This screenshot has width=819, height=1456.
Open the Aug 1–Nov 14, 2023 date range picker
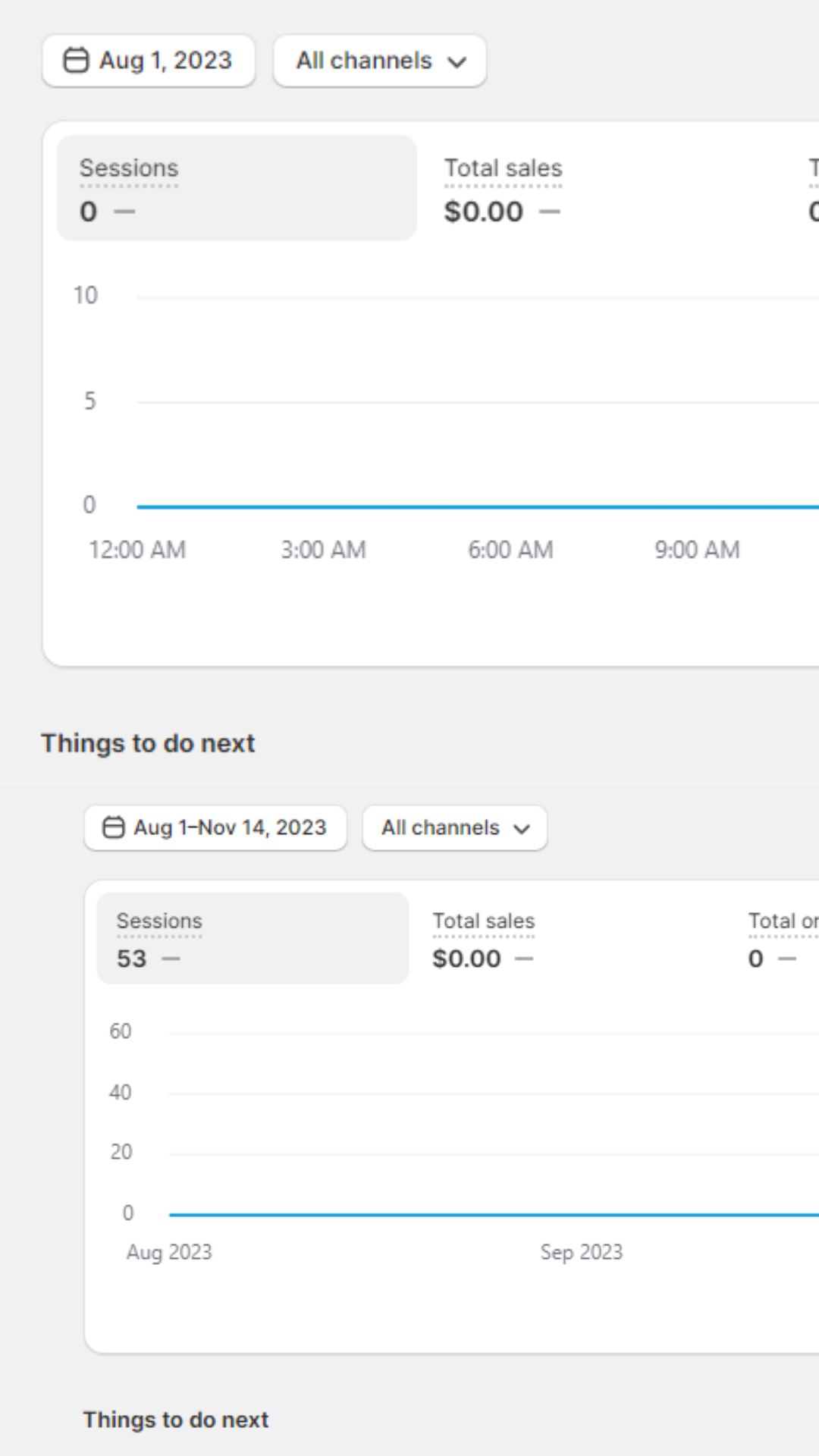point(215,827)
